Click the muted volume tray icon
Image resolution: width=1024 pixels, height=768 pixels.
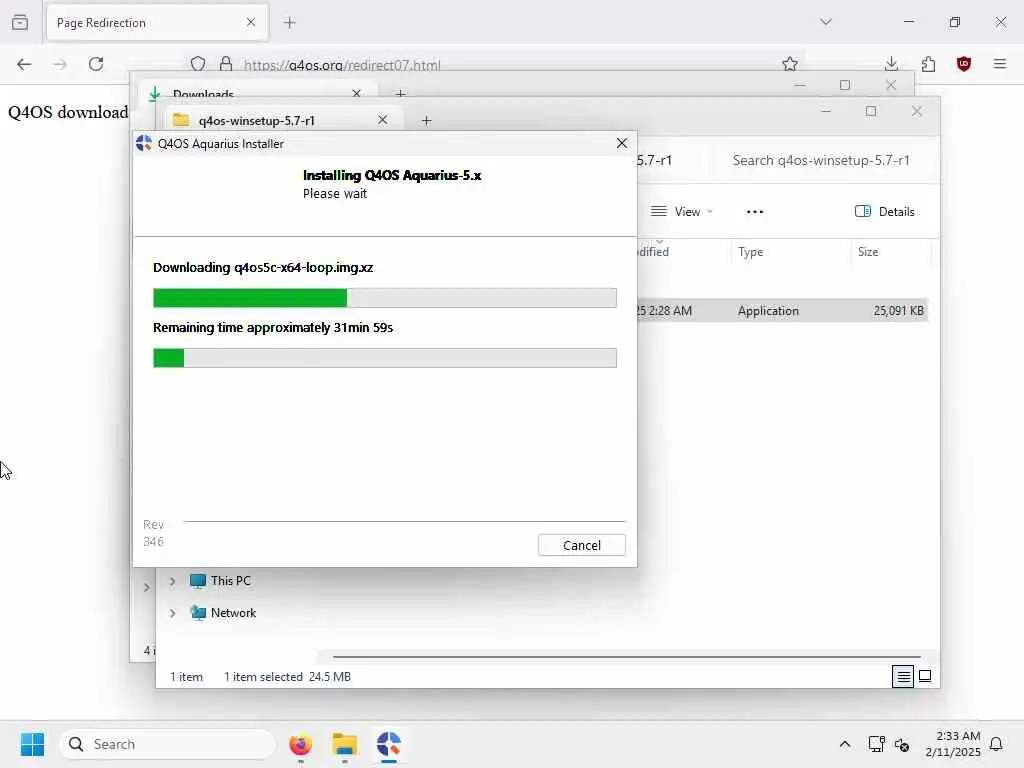[902, 744]
